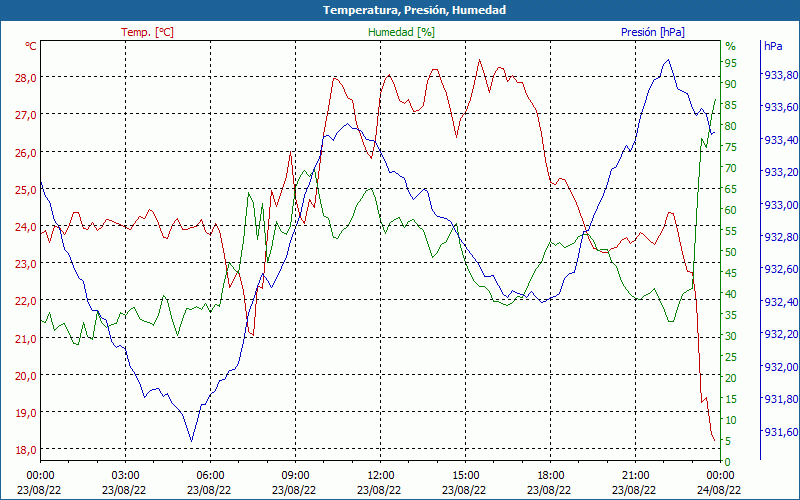Image resolution: width=800 pixels, height=500 pixels.
Task: Click the 95 humidity axis value
Action: [x=731, y=63]
